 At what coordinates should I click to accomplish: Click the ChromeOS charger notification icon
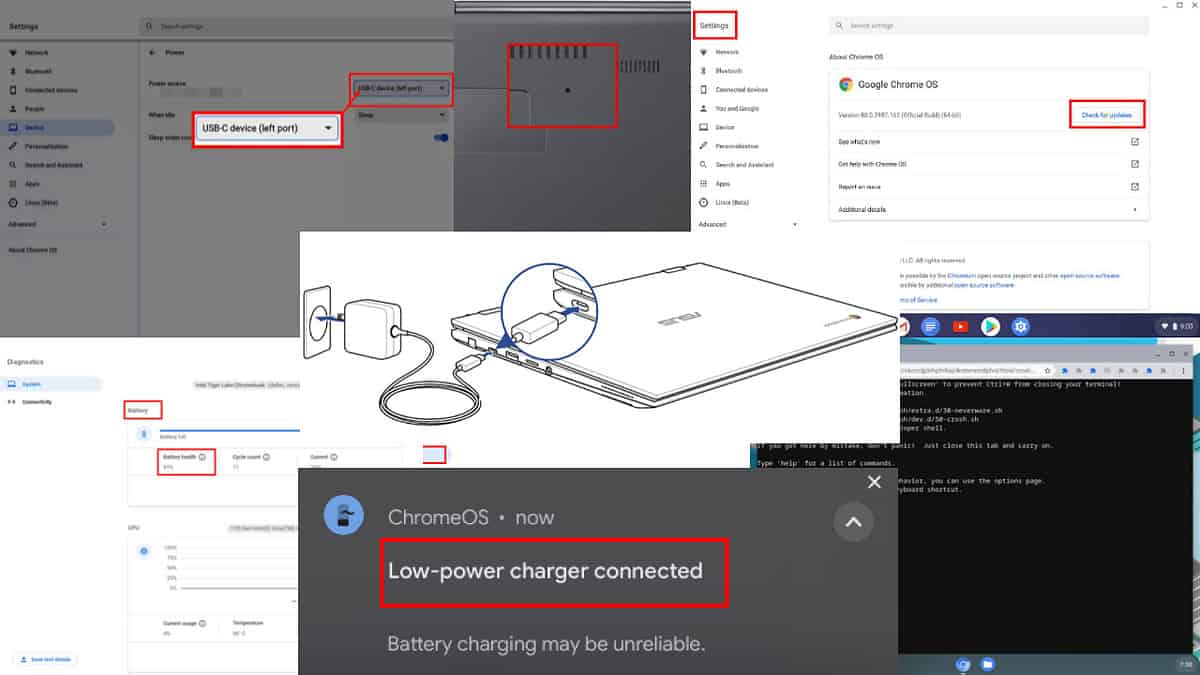pyautogui.click(x=343, y=516)
